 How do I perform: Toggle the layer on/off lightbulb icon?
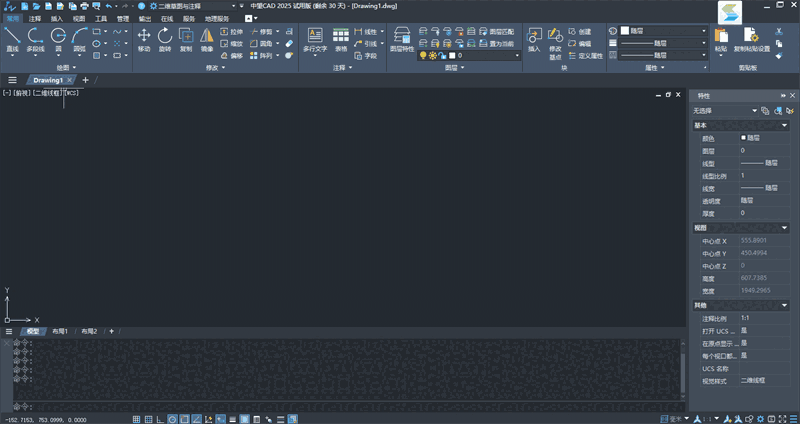[422, 55]
